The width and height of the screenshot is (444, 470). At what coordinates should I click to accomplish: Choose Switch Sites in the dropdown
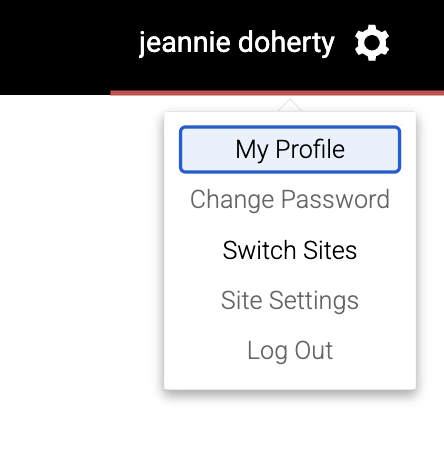pyautogui.click(x=290, y=250)
